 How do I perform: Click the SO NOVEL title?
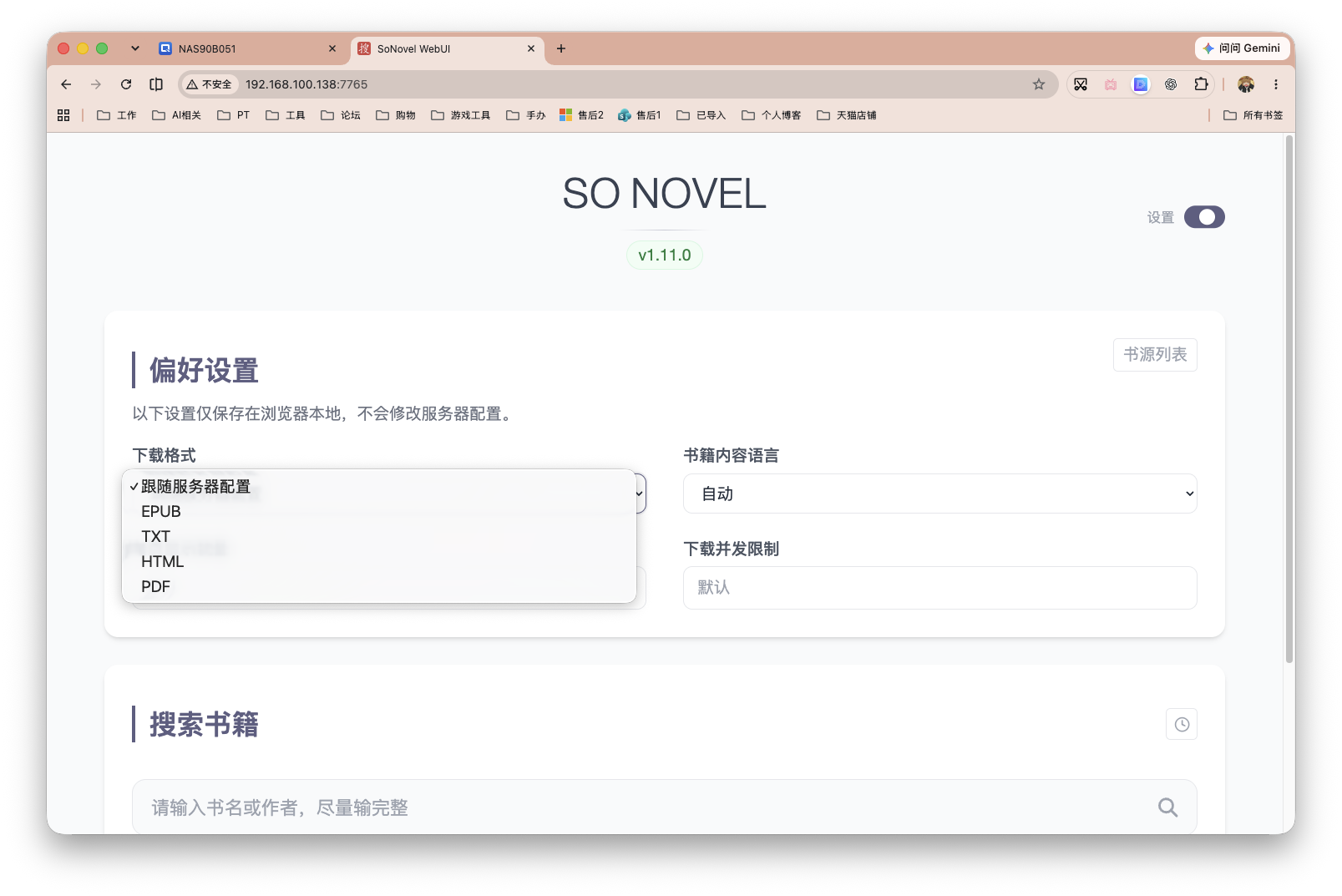coord(665,194)
